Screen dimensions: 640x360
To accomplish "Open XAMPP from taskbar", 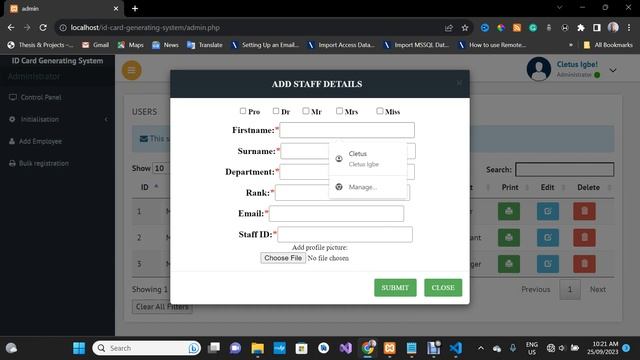I will pyautogui.click(x=389, y=348).
